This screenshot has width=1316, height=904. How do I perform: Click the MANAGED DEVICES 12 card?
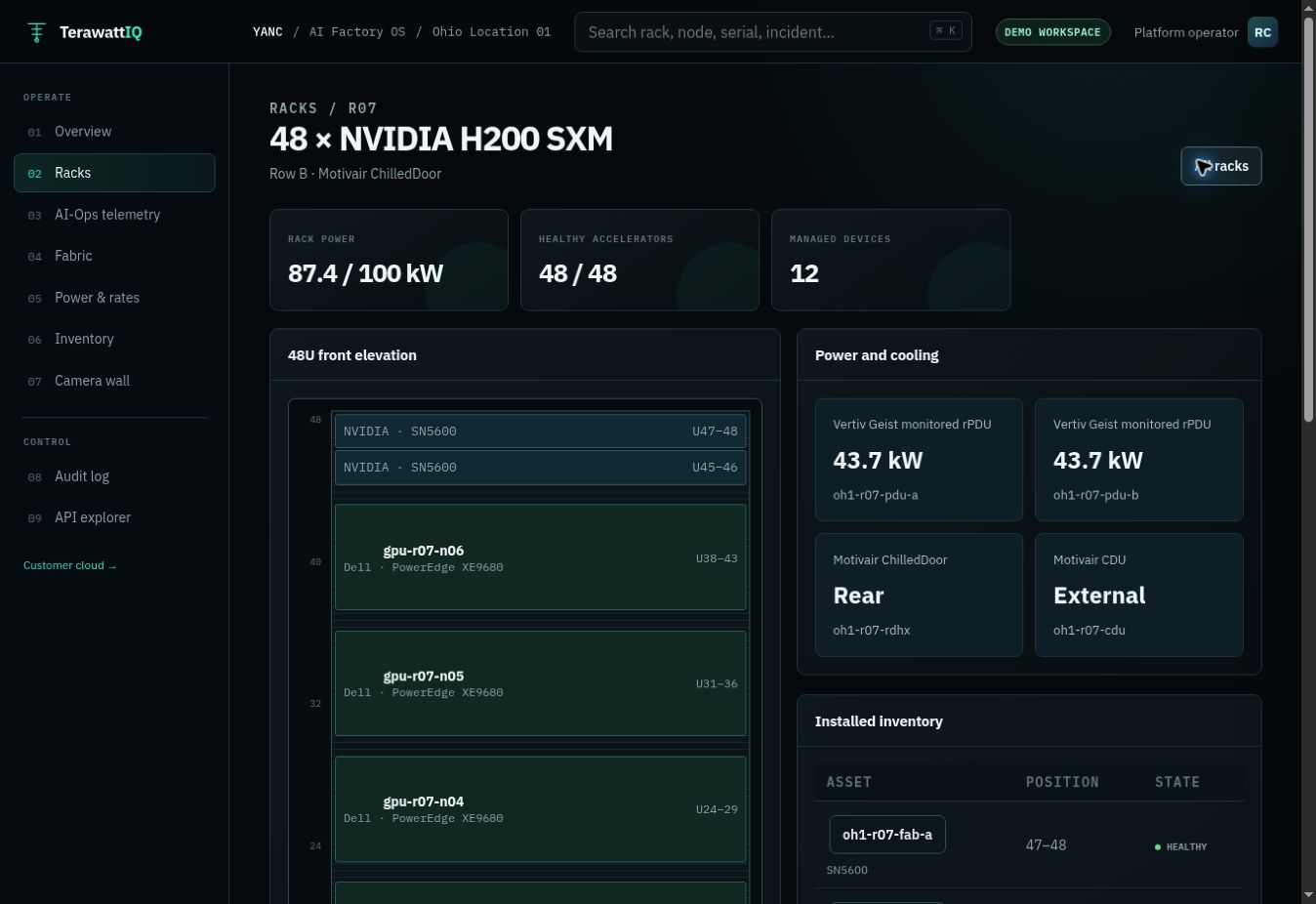[890, 261]
